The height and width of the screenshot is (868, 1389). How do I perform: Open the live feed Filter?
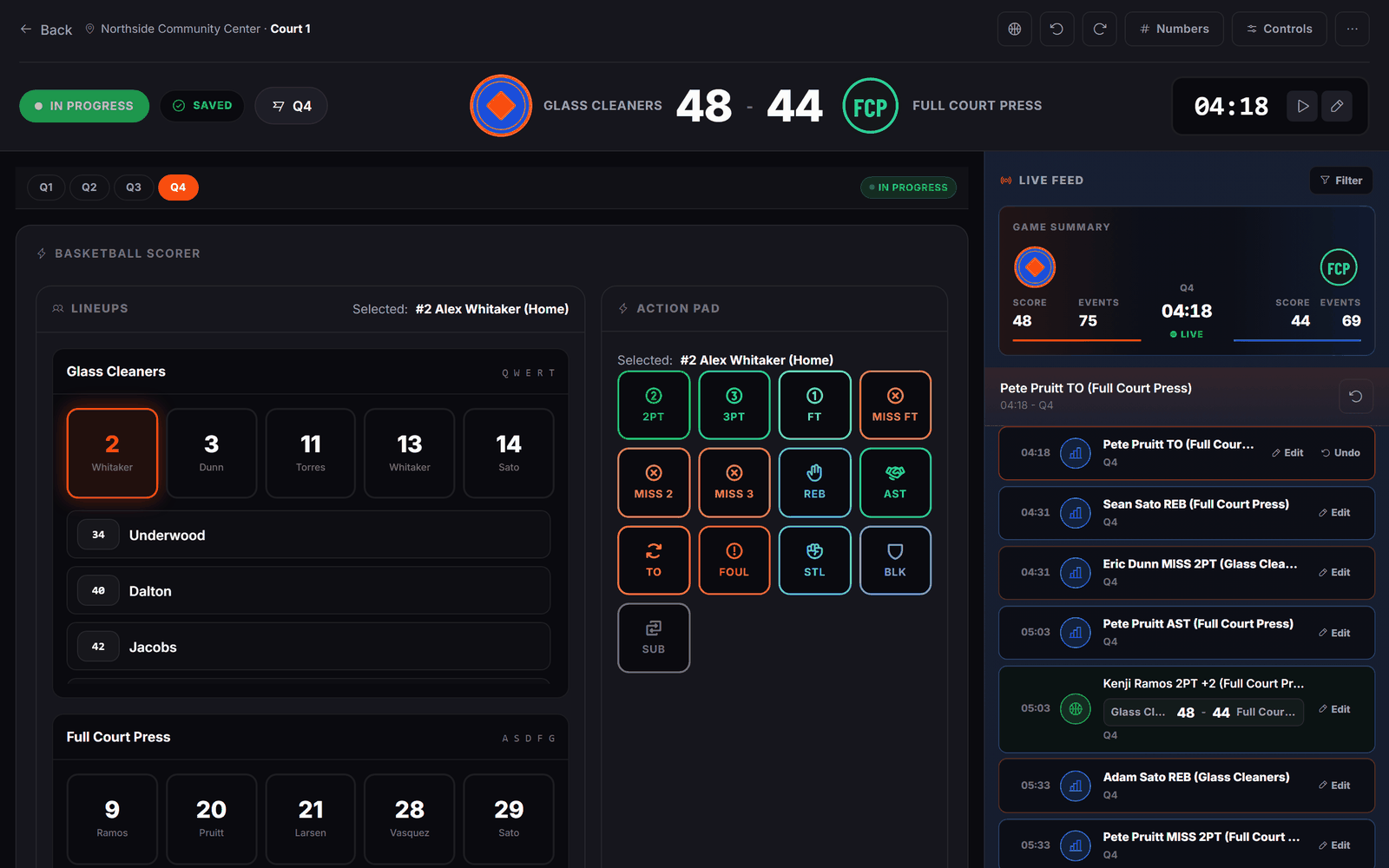tap(1341, 181)
